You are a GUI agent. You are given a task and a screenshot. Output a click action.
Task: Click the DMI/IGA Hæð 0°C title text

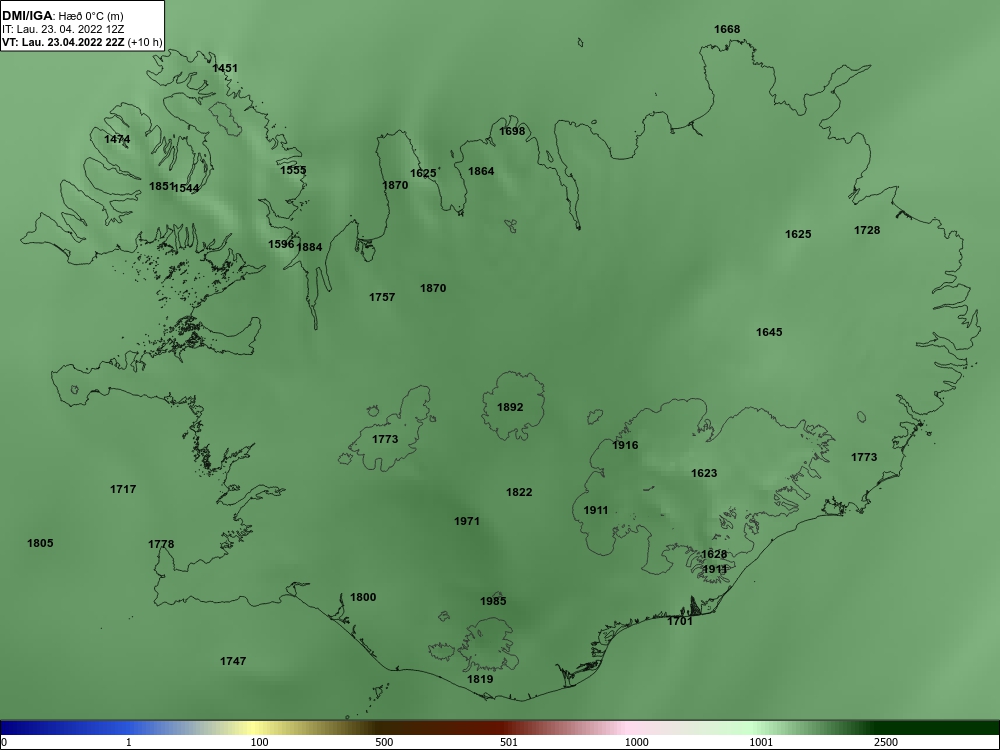point(62,16)
